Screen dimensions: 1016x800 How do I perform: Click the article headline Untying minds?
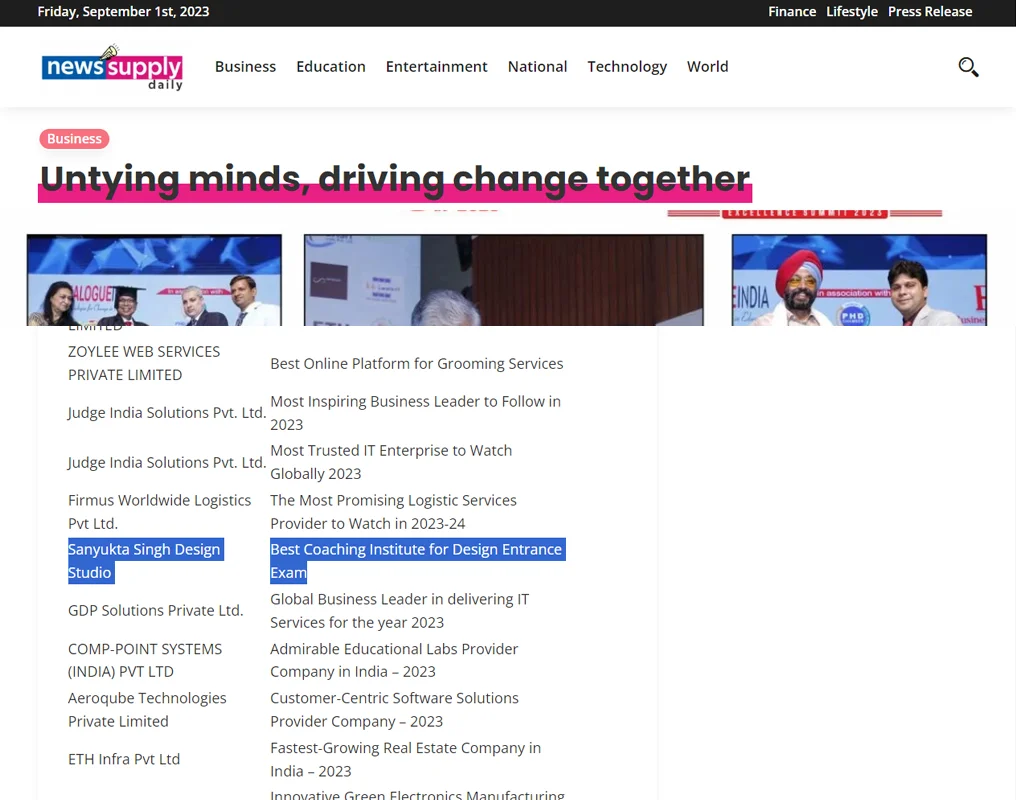coord(394,179)
